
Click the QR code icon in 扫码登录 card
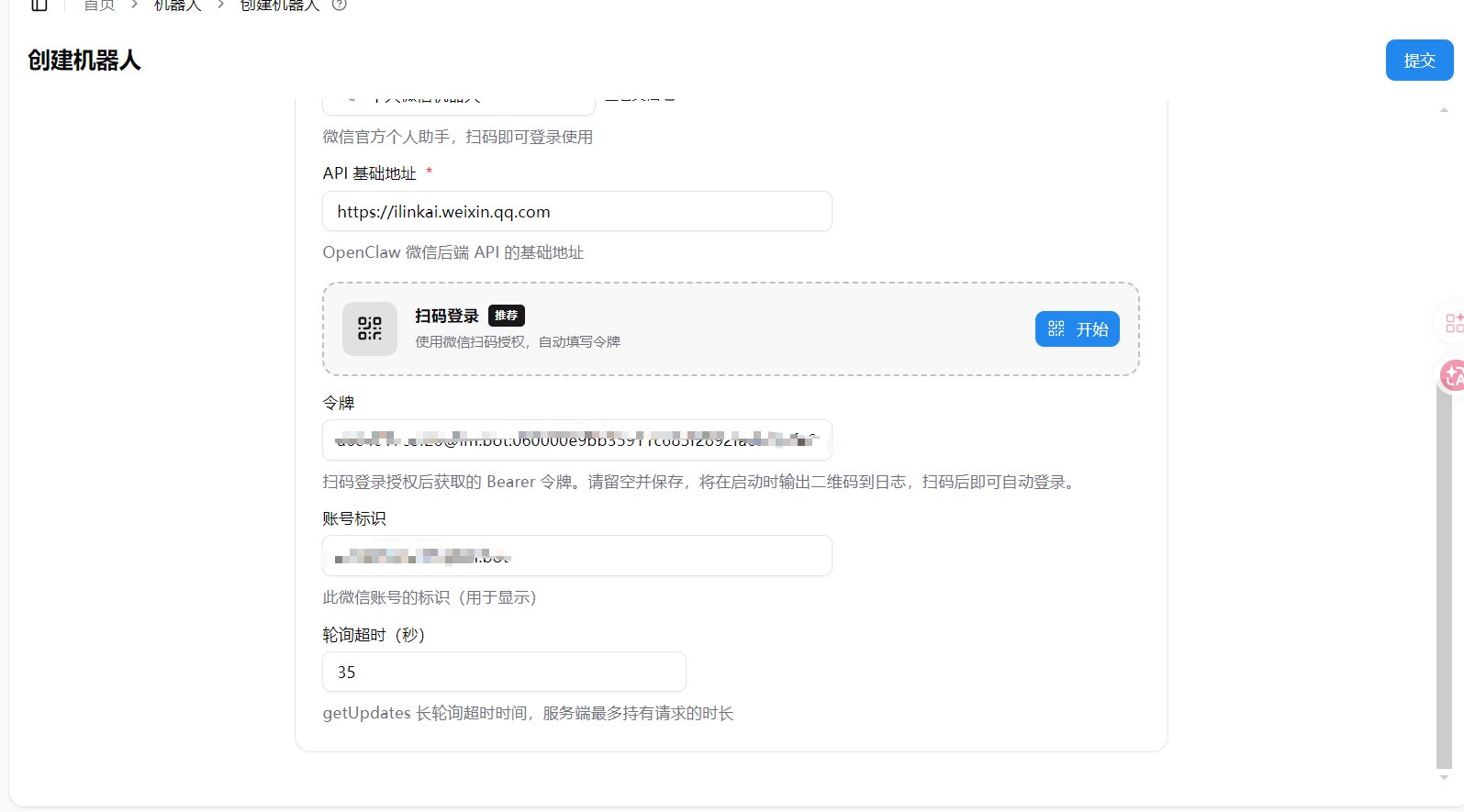coord(370,328)
